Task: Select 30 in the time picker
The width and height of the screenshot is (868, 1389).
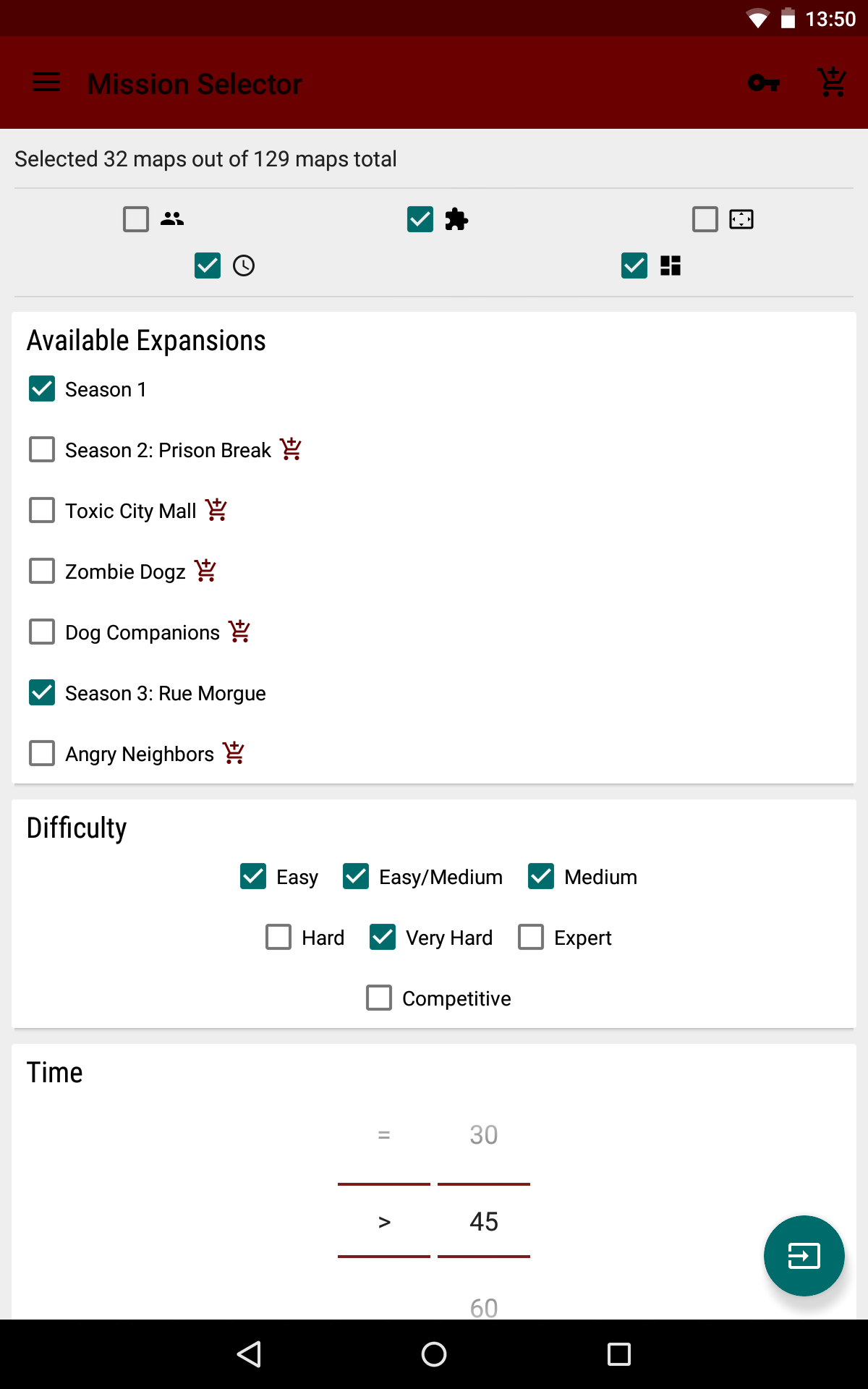Action: click(483, 1134)
